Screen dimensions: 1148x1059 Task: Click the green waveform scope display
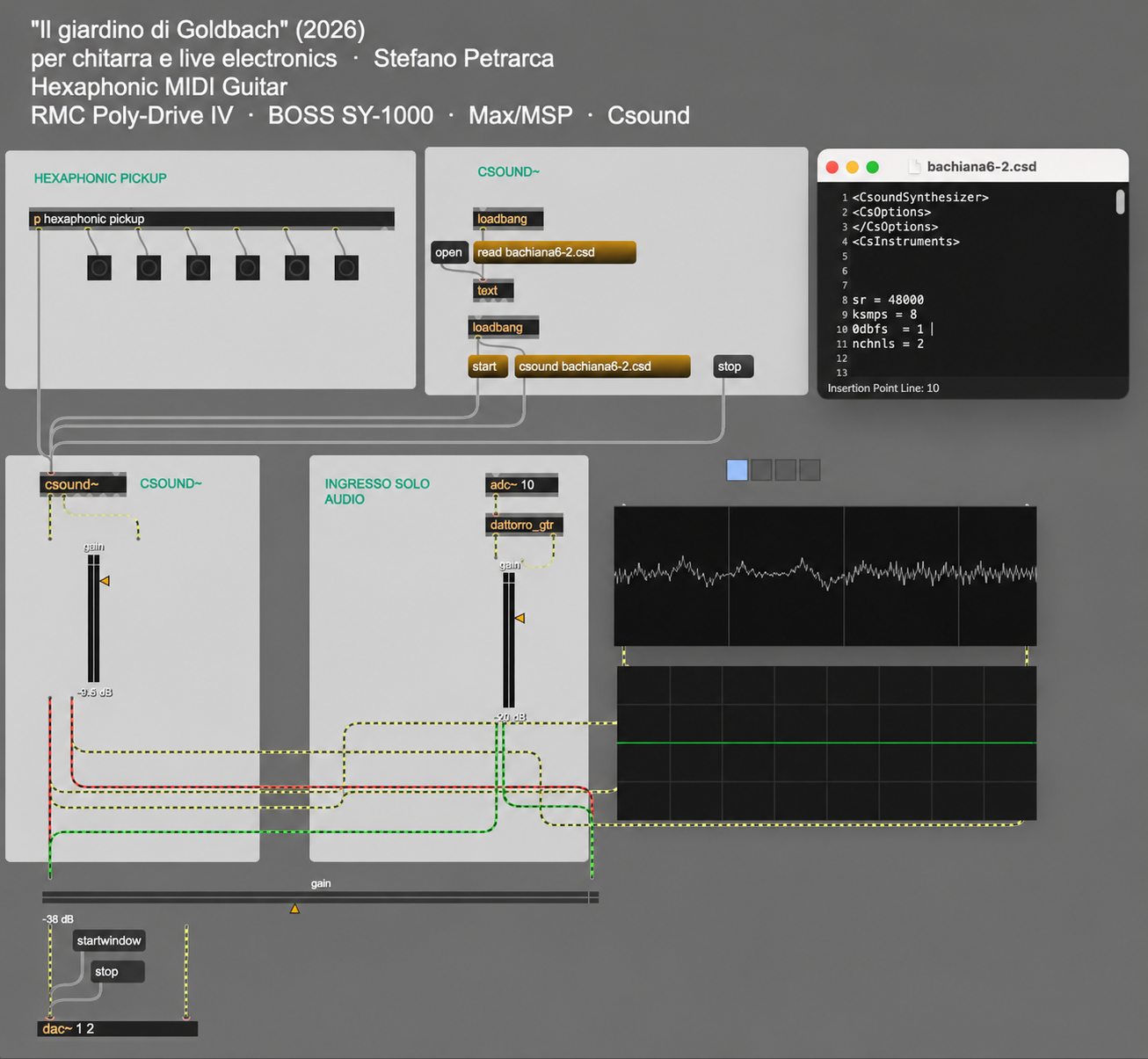[826, 743]
